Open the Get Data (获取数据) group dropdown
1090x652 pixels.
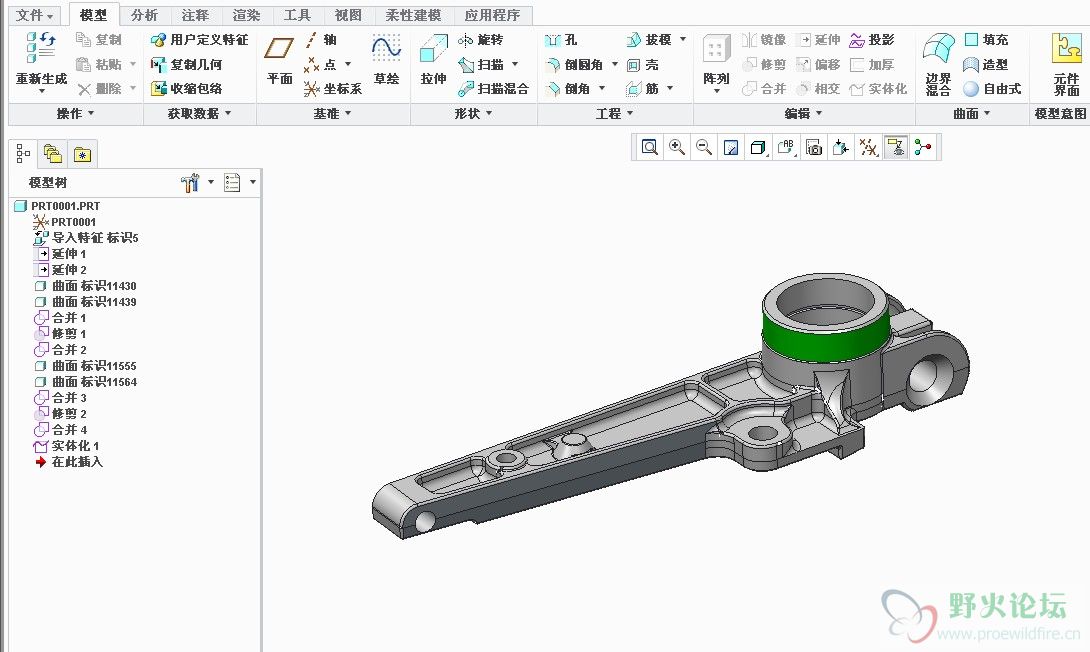coord(200,113)
